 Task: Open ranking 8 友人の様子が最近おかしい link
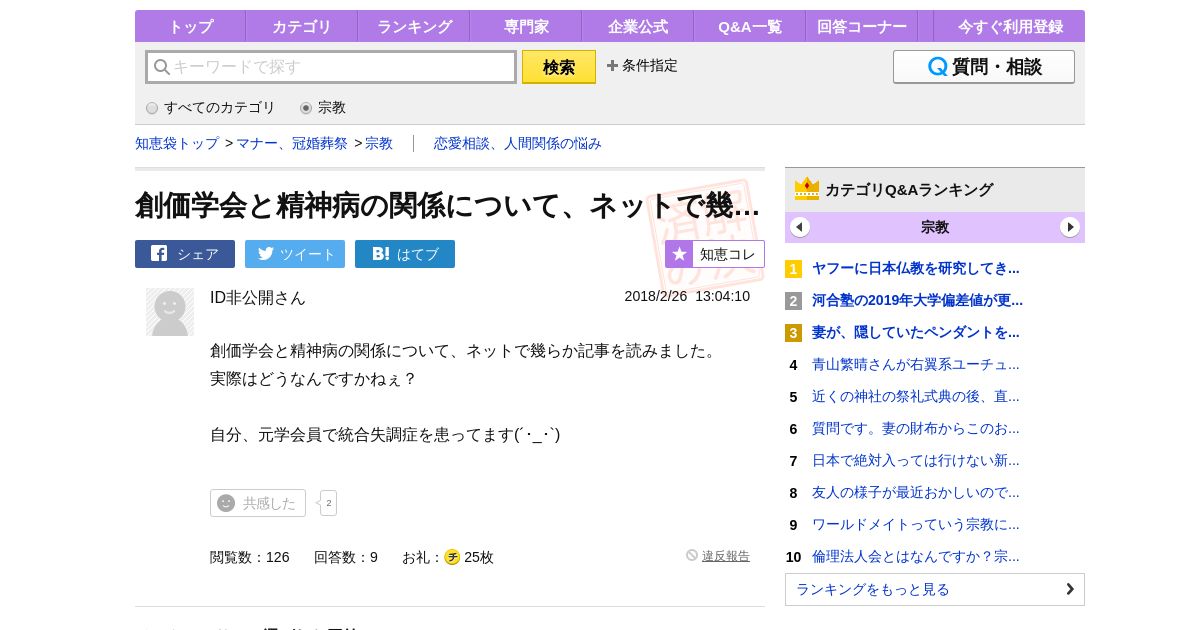tap(916, 492)
